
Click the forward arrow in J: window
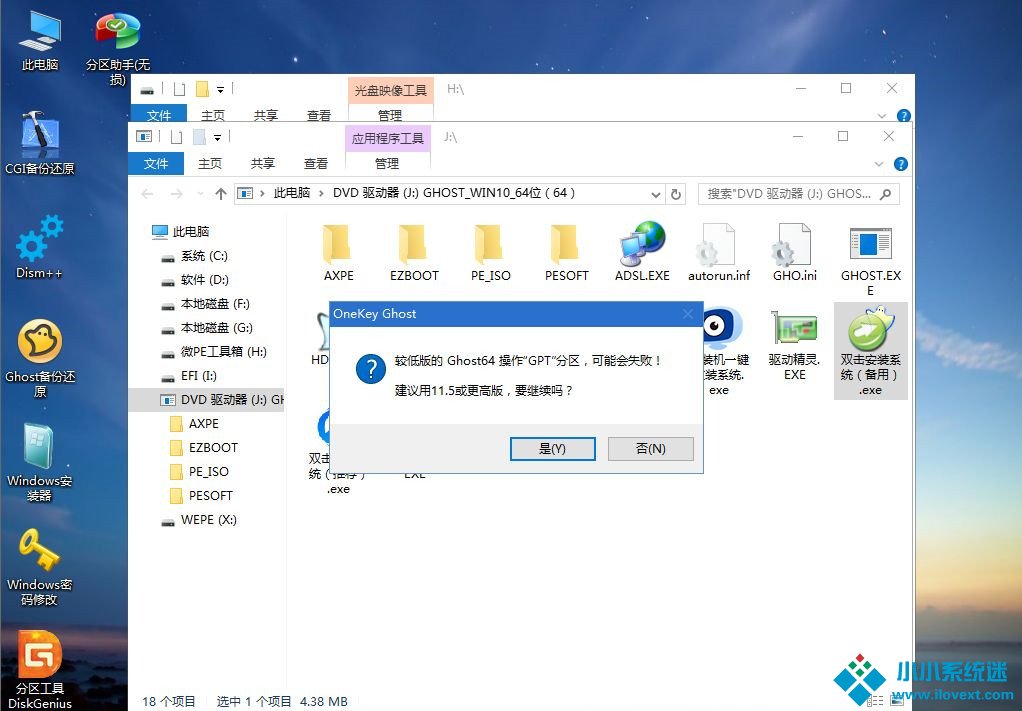click(x=177, y=194)
